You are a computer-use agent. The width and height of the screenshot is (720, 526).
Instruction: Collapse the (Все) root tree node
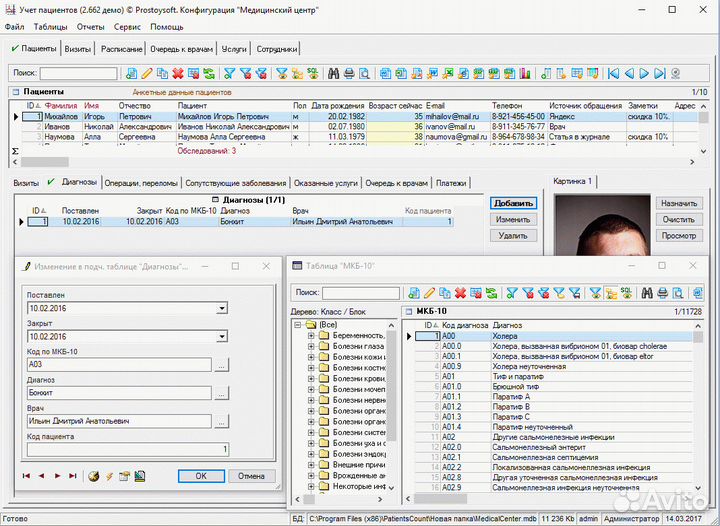pos(297,325)
